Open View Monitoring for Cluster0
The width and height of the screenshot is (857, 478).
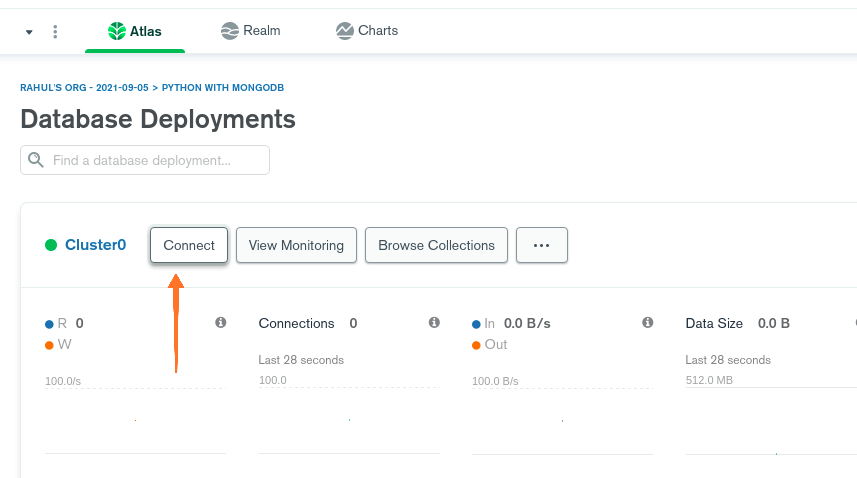coord(296,245)
